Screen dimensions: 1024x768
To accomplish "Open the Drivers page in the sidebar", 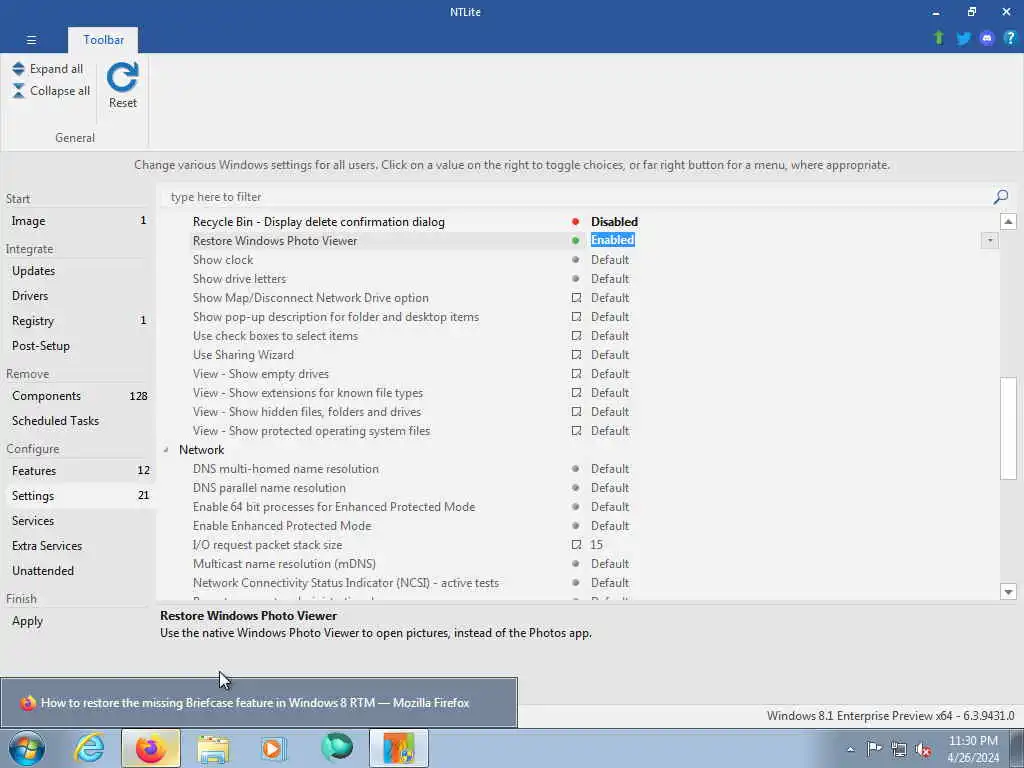I will (78, 296).
